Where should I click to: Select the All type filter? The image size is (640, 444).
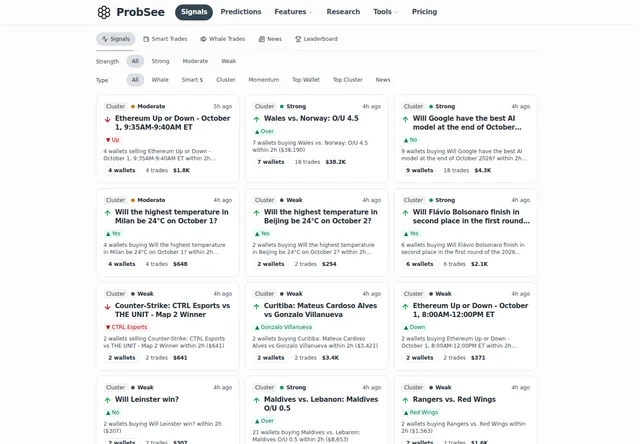(135, 80)
